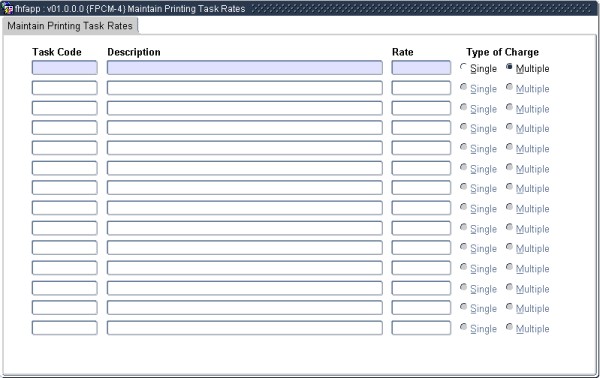Choose Single radio in second row
This screenshot has height=378, width=600.
pyautogui.click(x=463, y=87)
